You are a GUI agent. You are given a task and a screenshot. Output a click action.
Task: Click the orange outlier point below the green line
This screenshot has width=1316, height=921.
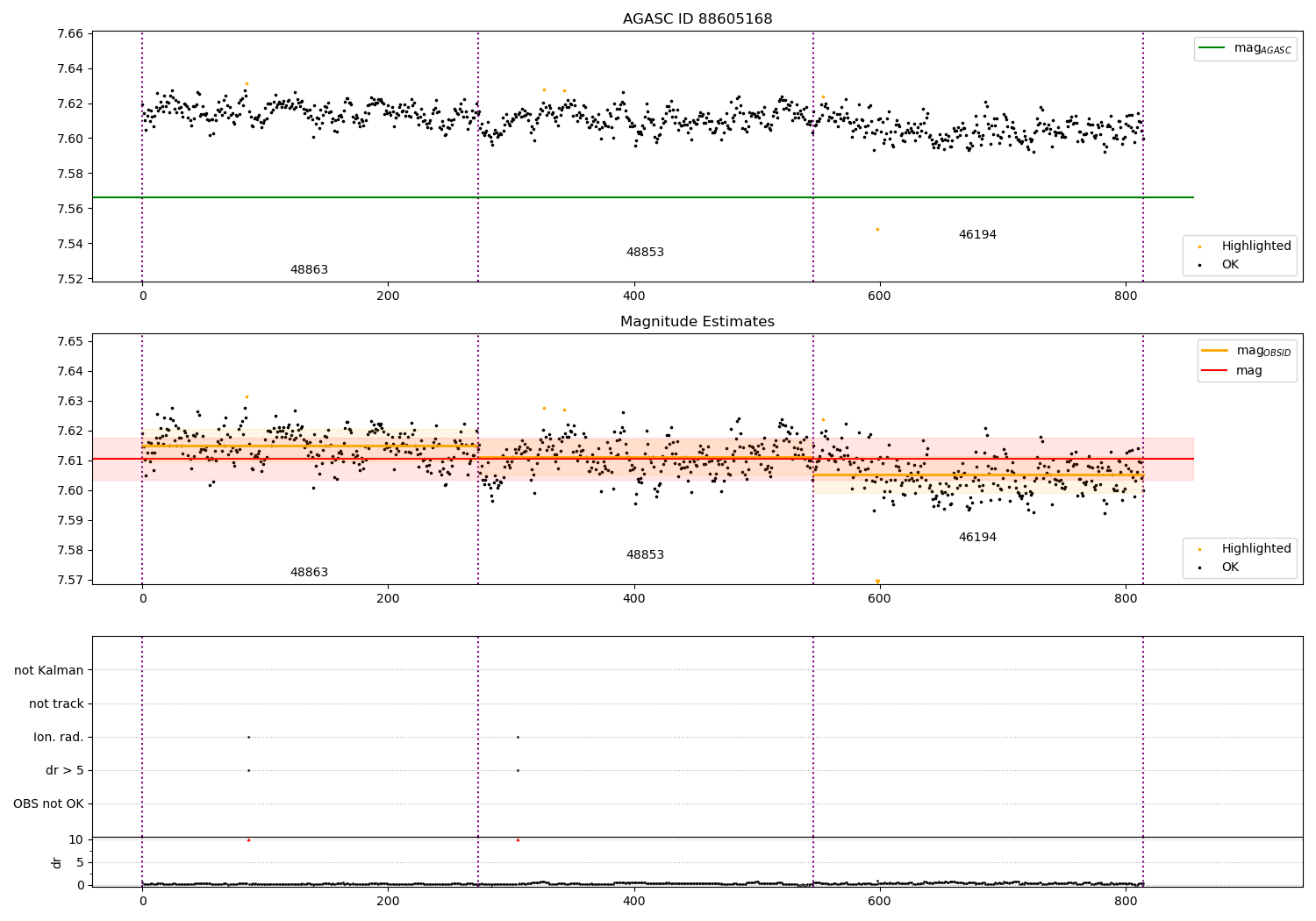pyautogui.click(x=877, y=229)
